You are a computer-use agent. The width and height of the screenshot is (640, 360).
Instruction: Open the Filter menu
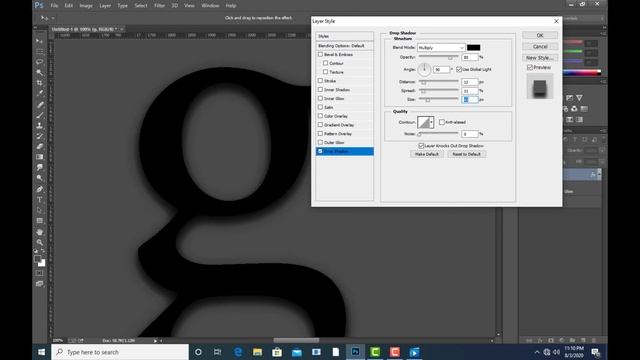[x=159, y=6]
